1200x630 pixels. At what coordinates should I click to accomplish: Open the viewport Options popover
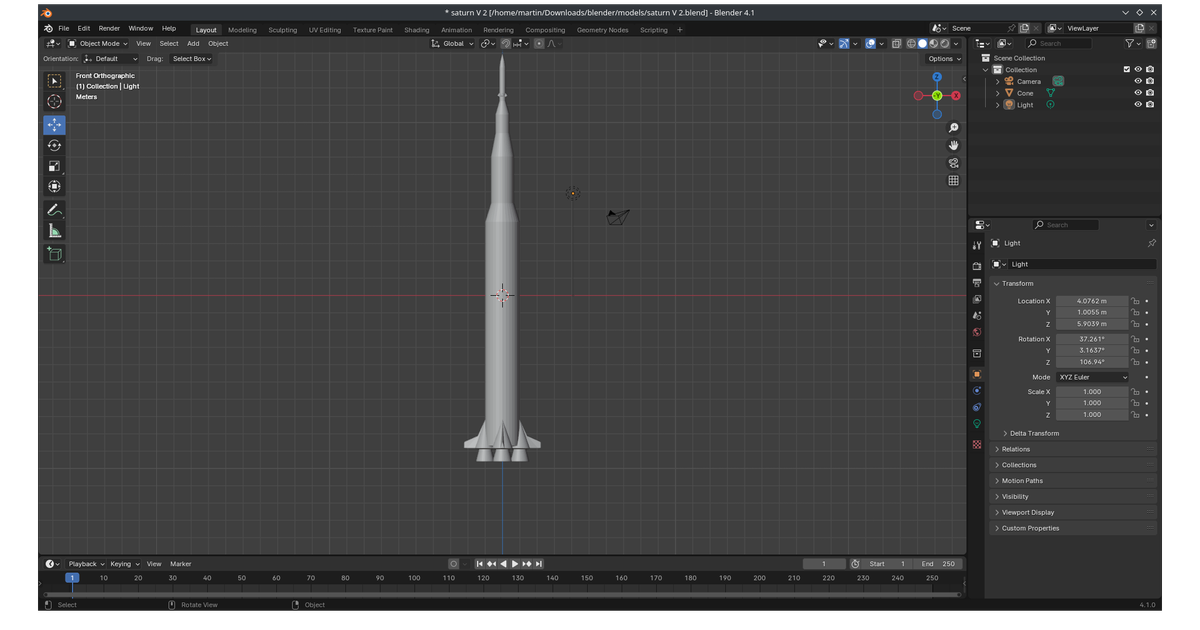coord(941,58)
